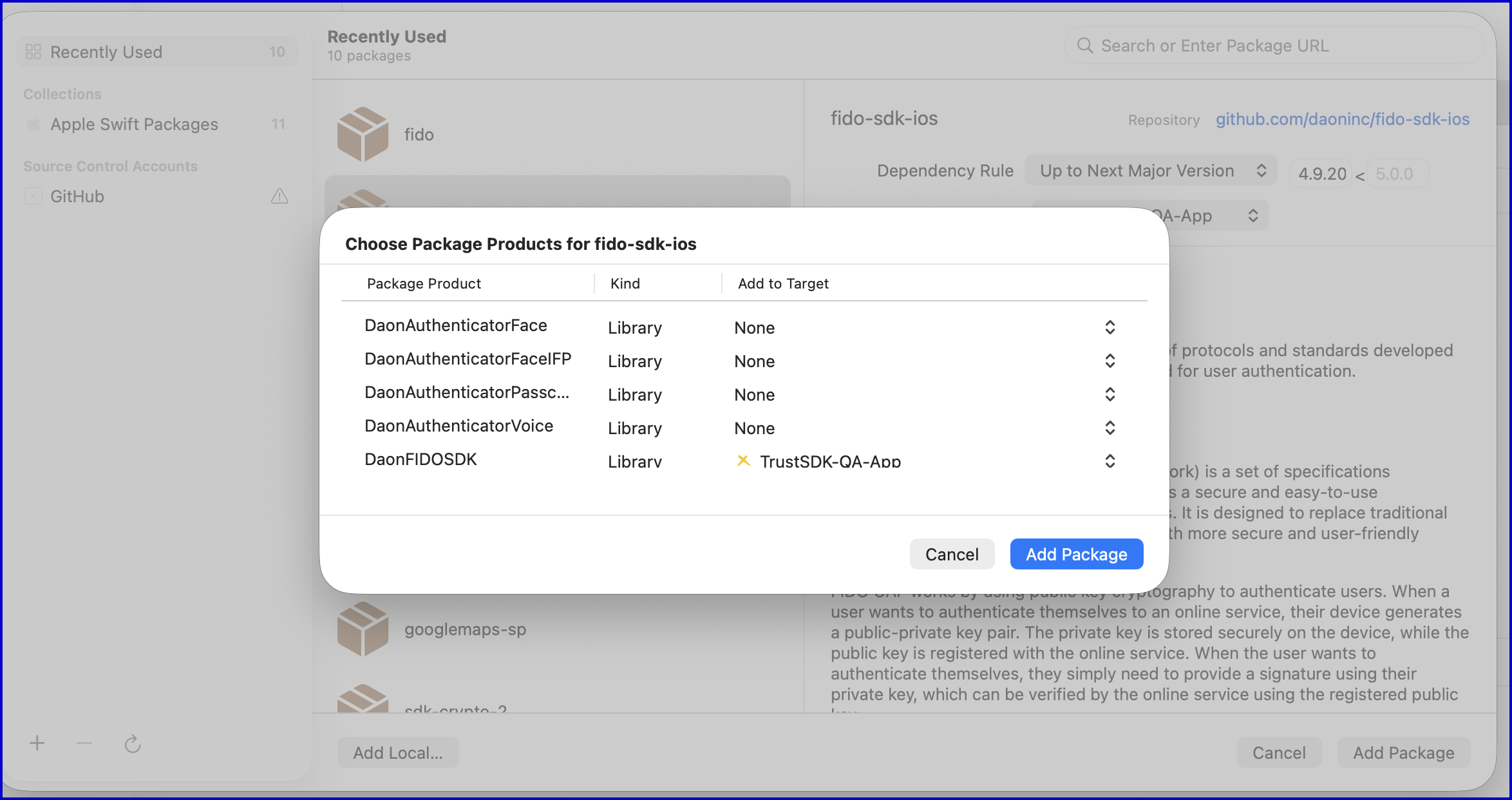
Task: Click the googlemaps-sp package box icon
Action: pos(363,629)
